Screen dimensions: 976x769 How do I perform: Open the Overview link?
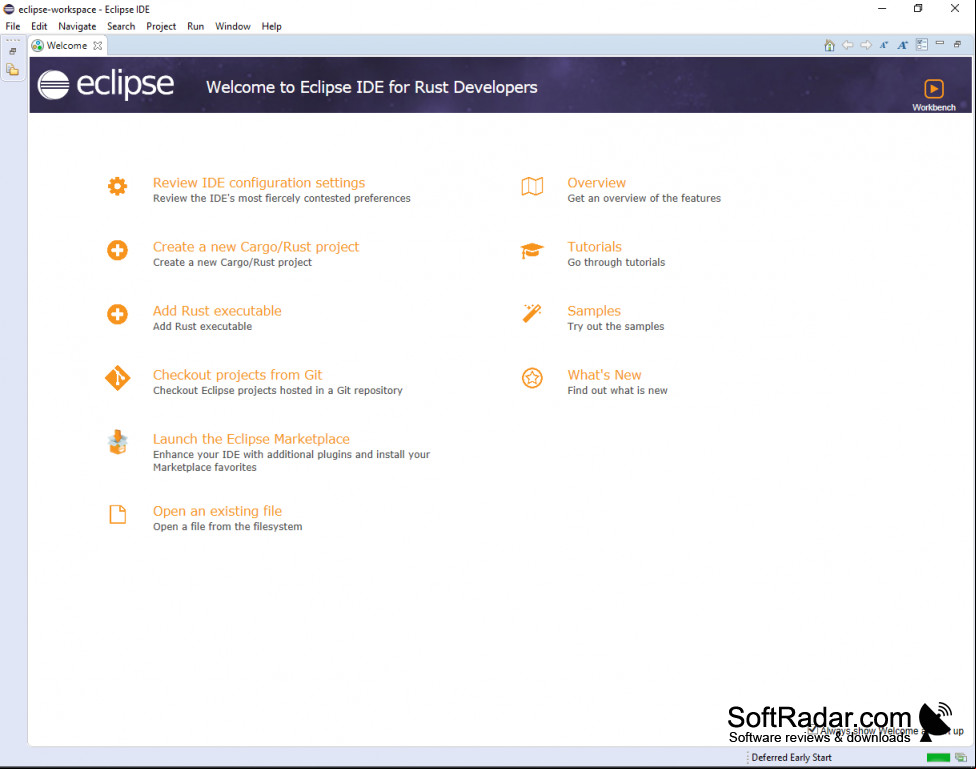click(596, 182)
